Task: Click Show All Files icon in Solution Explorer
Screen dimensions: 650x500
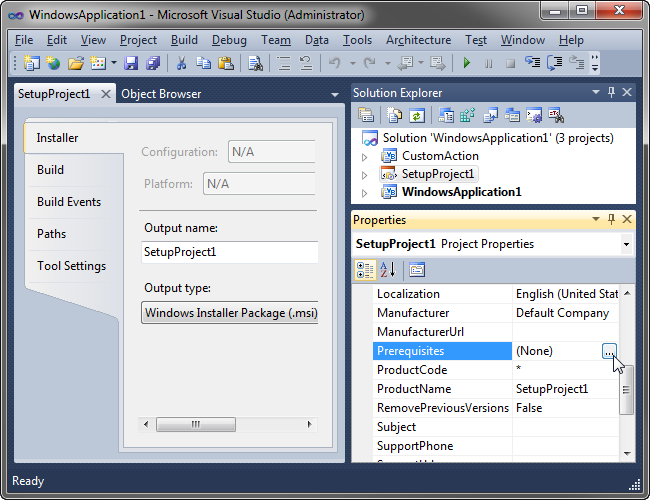Action: (x=394, y=115)
